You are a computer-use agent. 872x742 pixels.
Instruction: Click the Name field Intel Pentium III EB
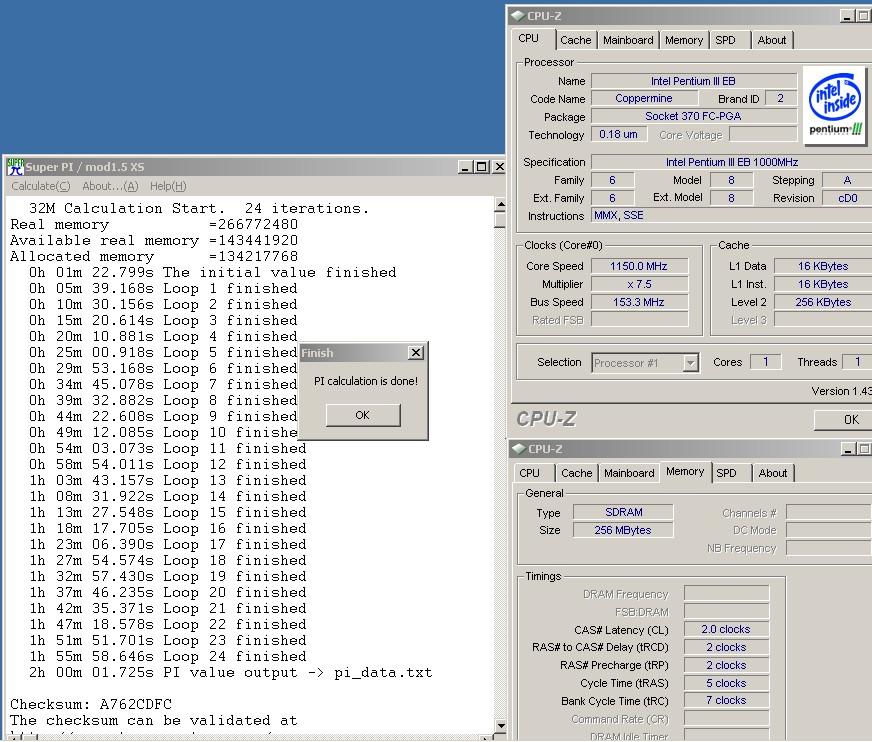pyautogui.click(x=693, y=81)
